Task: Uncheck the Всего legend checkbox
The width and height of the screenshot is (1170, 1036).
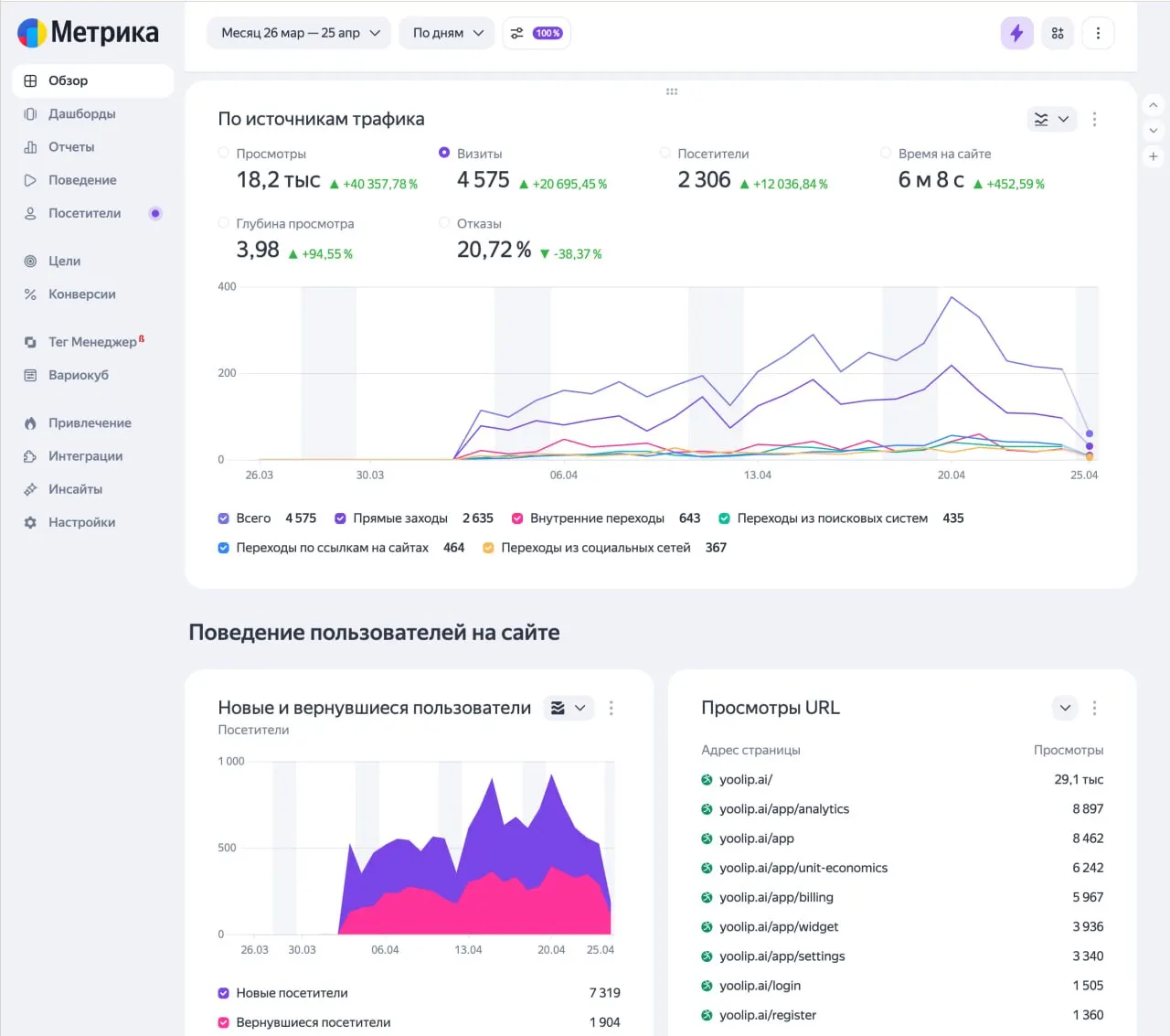Action: [x=224, y=518]
